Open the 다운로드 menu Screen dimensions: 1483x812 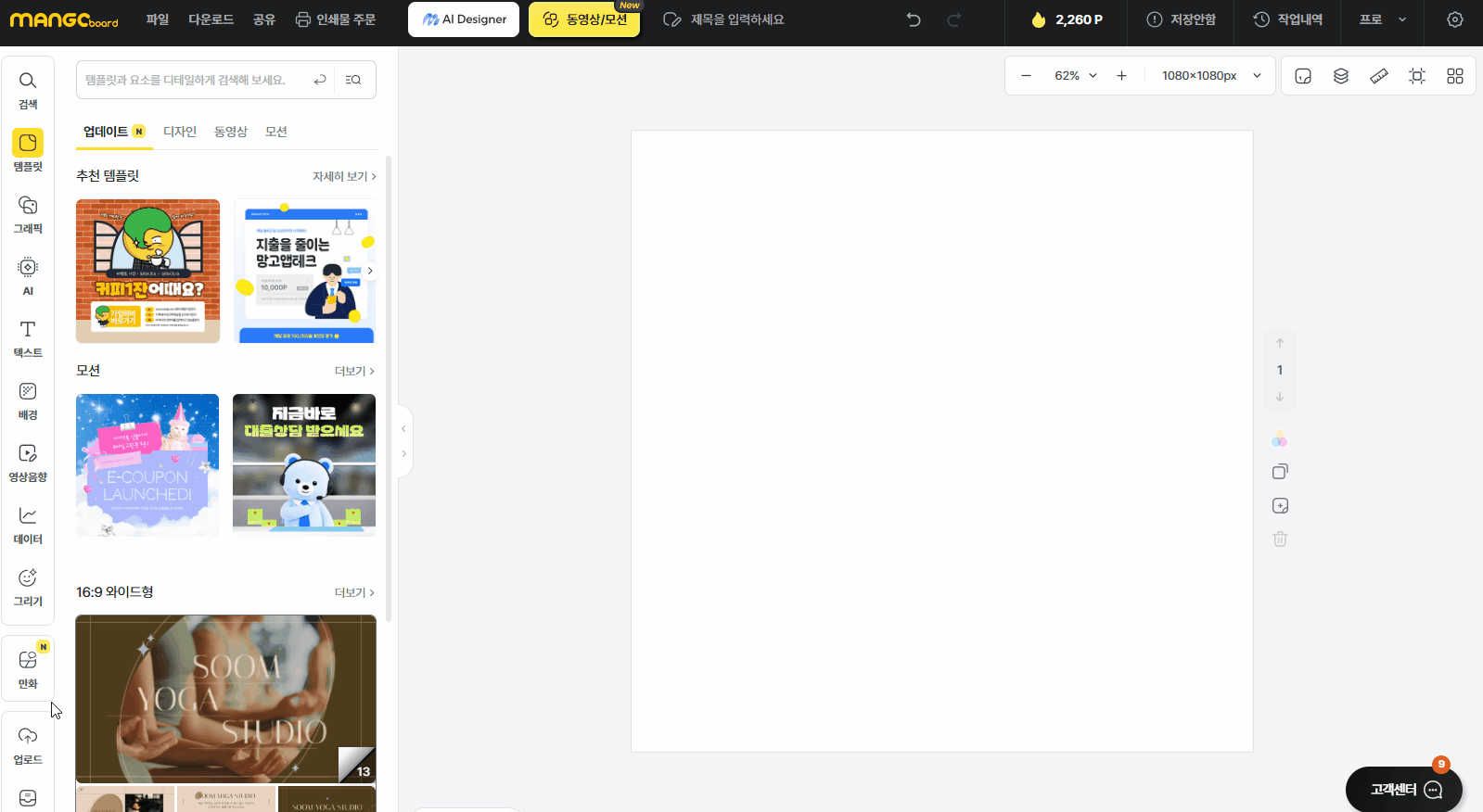coord(211,19)
